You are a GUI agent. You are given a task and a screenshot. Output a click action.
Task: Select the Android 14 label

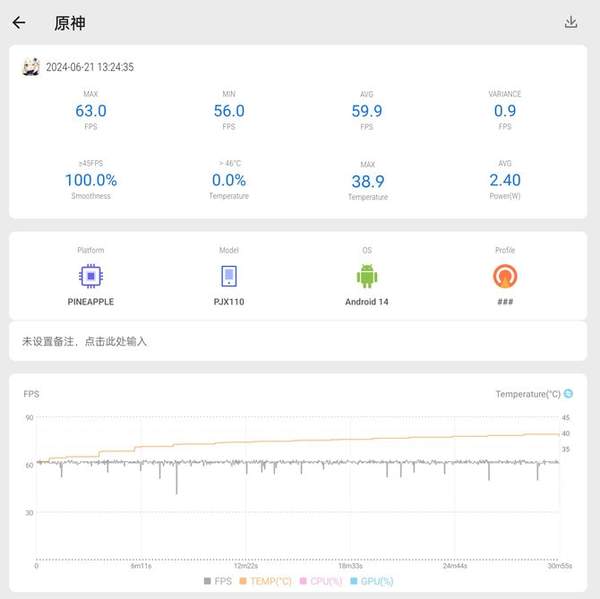pyautogui.click(x=367, y=302)
